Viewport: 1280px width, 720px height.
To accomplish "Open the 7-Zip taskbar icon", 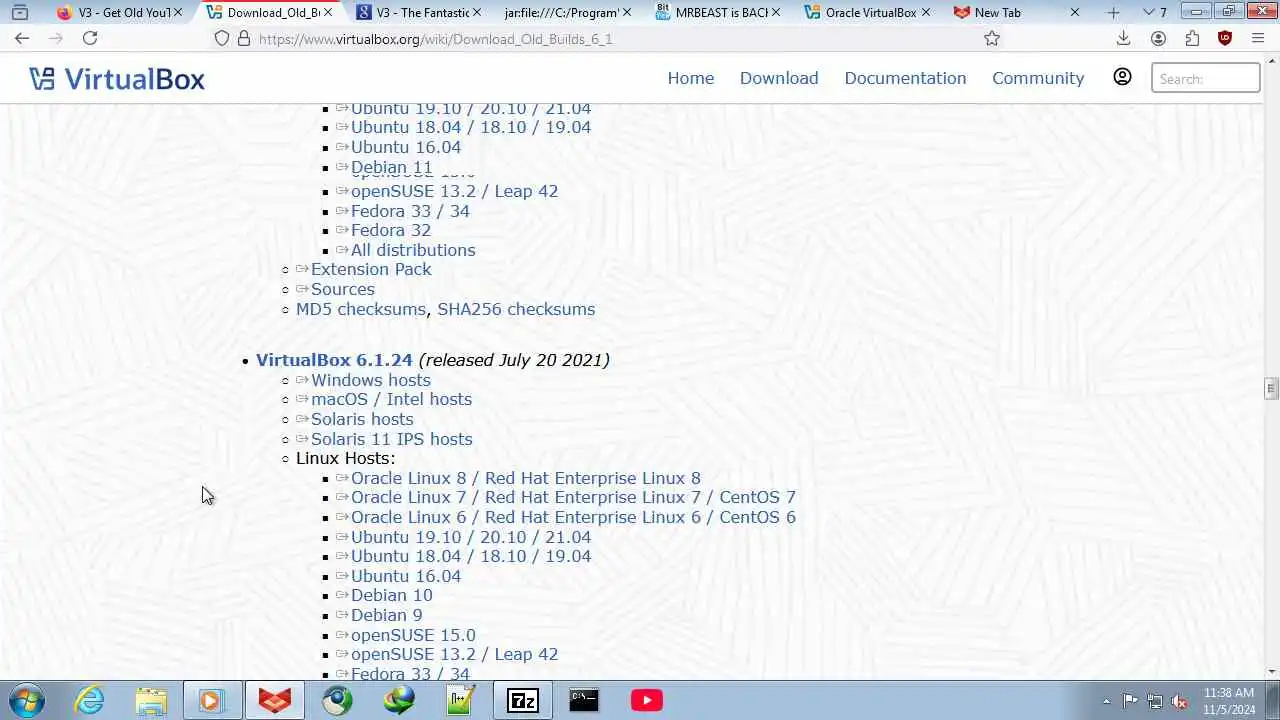I will point(523,700).
